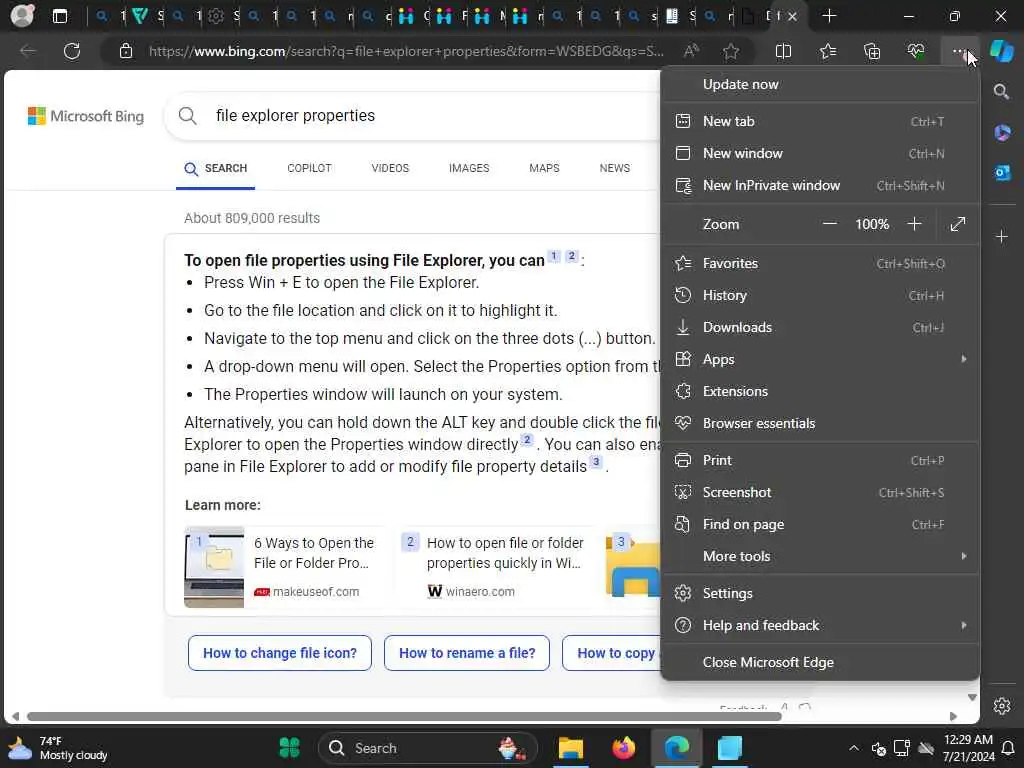Switch to the MAPS tab
Screen dimensions: 1024x768
click(544, 168)
